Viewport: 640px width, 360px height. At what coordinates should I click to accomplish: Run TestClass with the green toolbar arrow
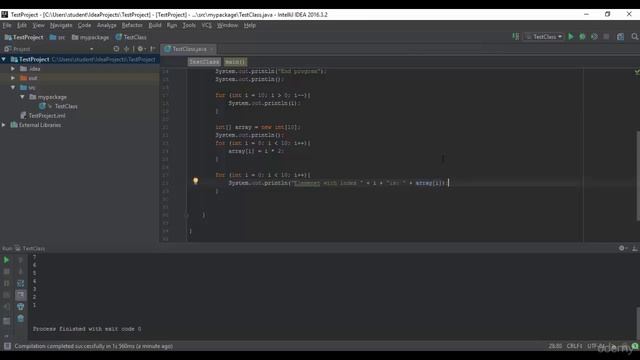point(571,37)
